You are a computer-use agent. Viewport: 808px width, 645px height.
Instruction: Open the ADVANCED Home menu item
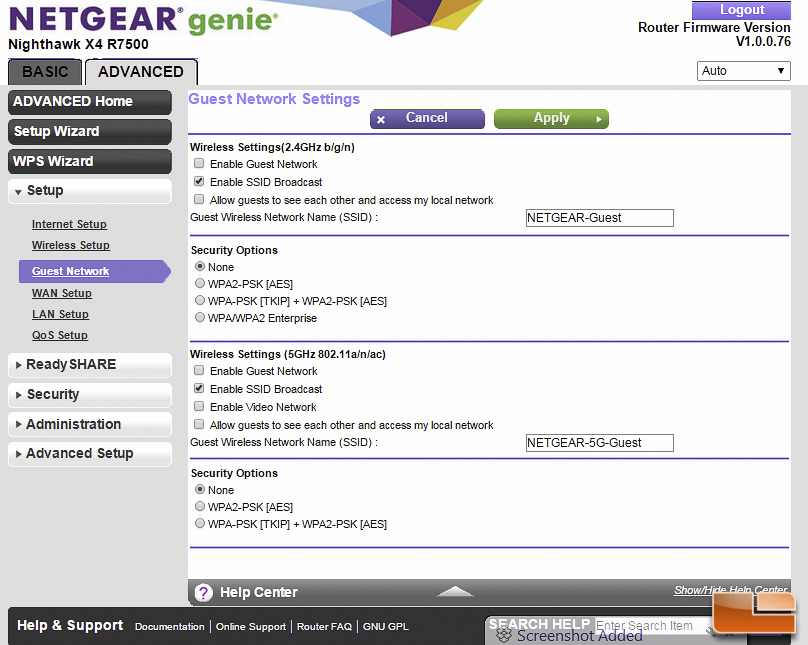(90, 102)
